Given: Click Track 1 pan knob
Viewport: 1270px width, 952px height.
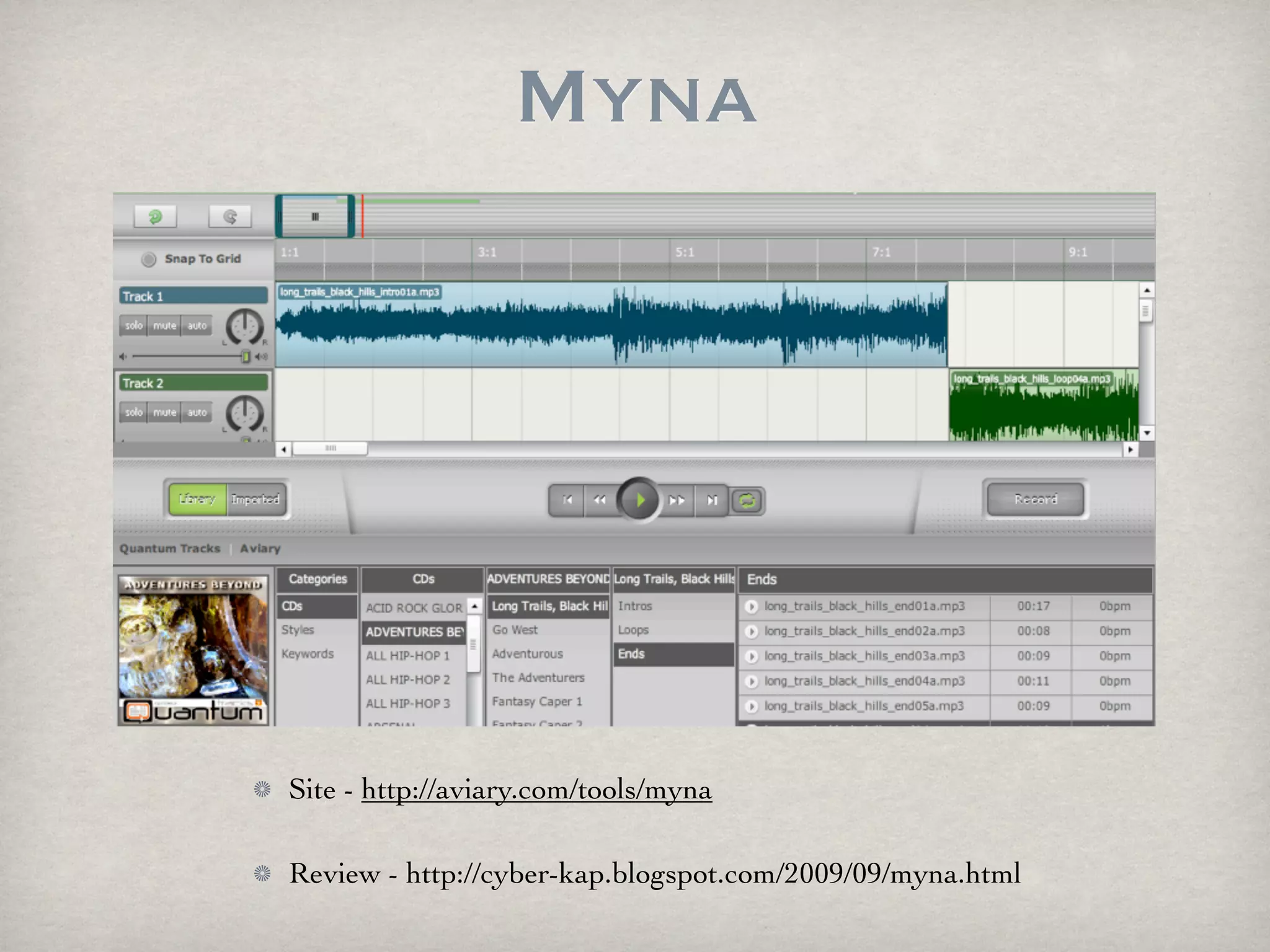Looking at the screenshot, I should [x=245, y=327].
